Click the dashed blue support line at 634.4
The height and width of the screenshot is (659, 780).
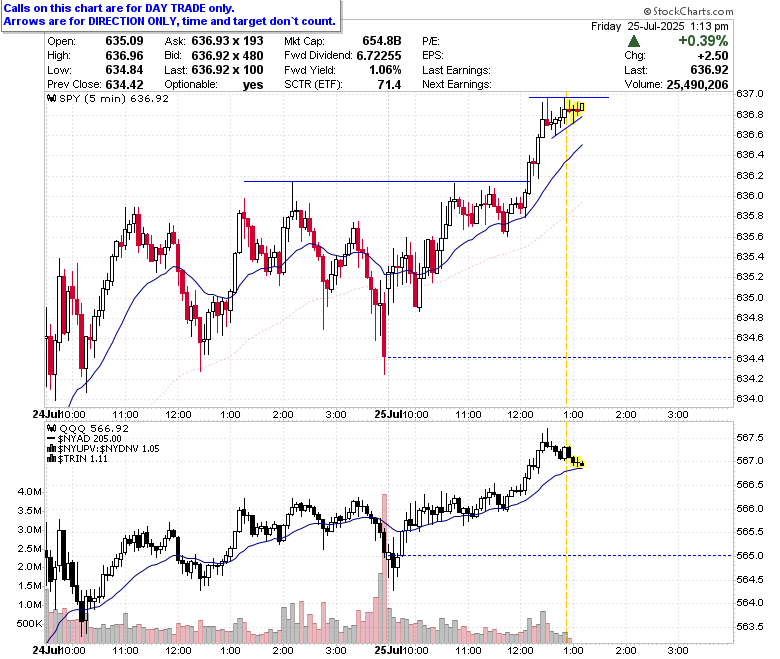(x=559, y=358)
